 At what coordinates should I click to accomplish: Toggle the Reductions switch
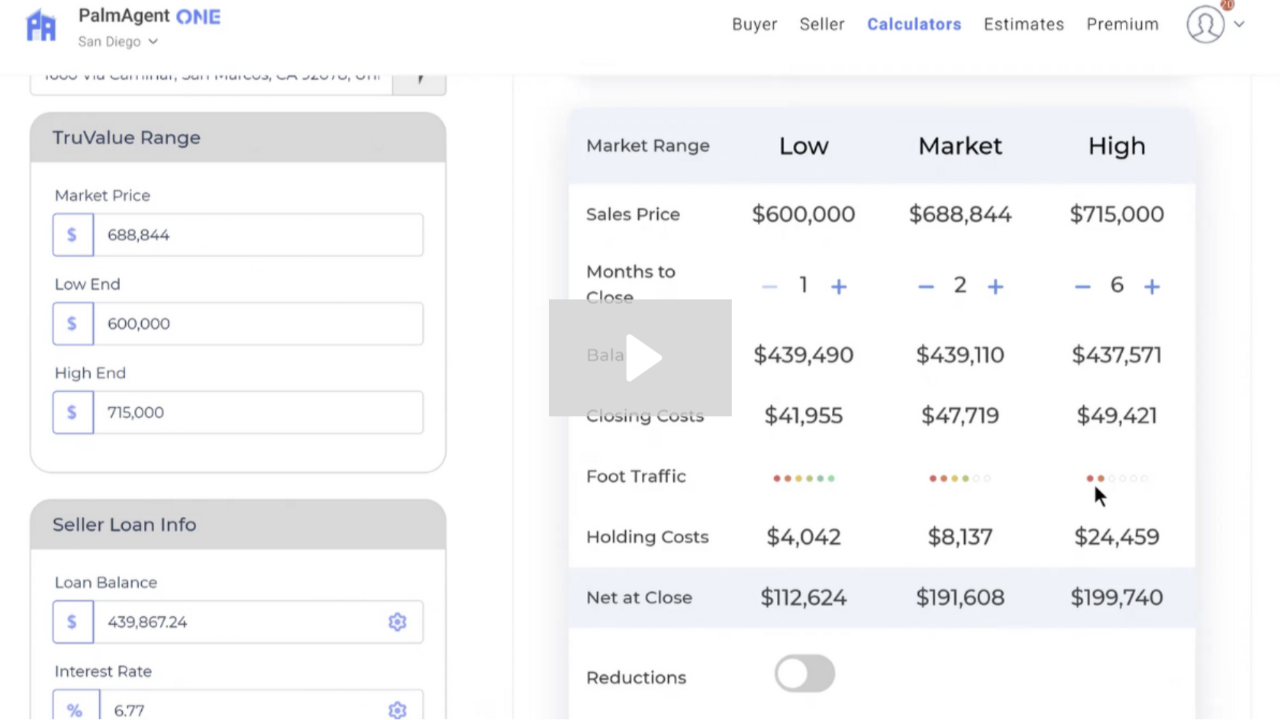click(x=805, y=674)
